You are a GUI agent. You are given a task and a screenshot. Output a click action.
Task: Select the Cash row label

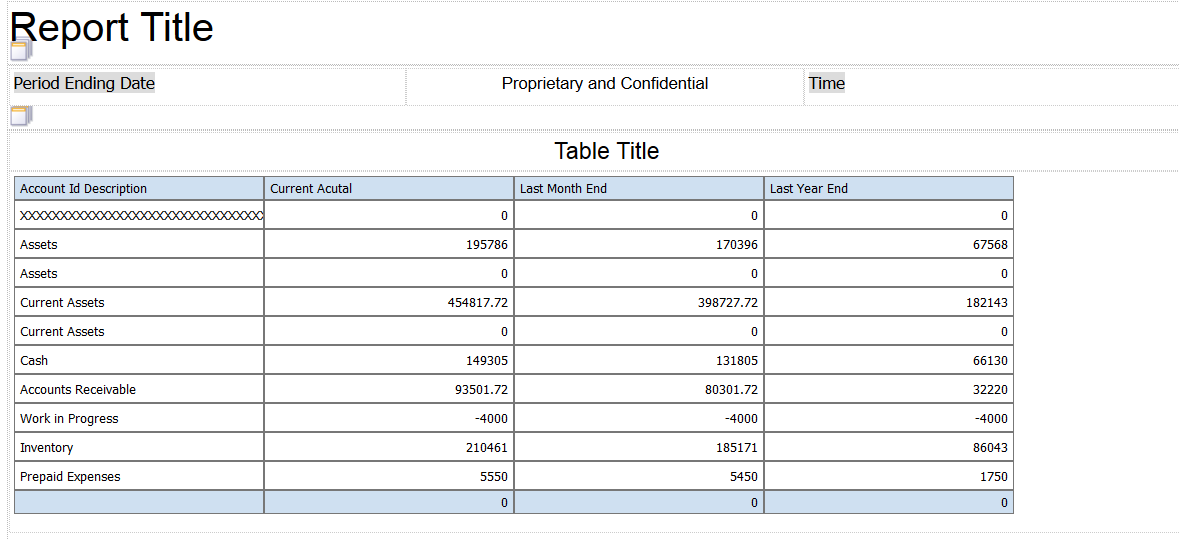point(34,361)
